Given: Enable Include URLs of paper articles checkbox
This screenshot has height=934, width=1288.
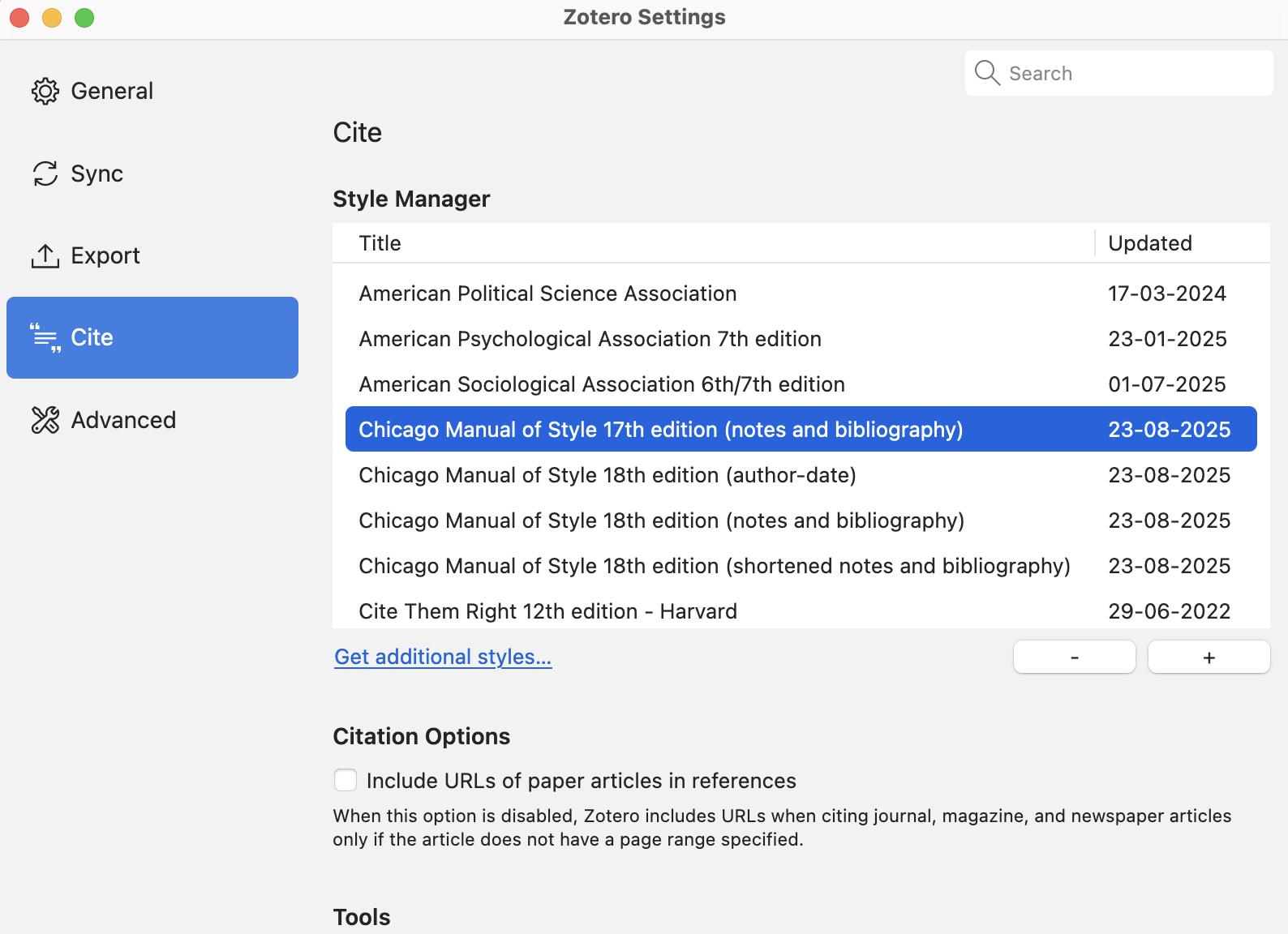Looking at the screenshot, I should (x=346, y=780).
